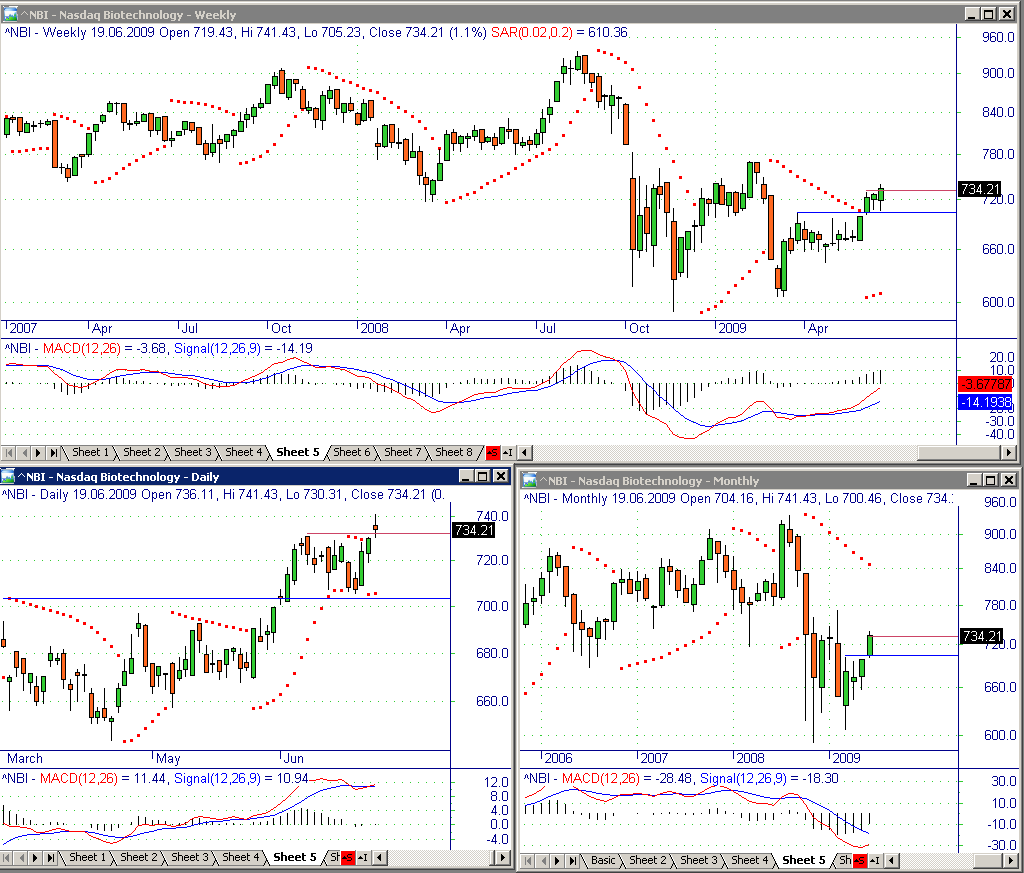The height and width of the screenshot is (873, 1024).
Task: Go to first sheet in Weekly window
Action: click(8, 452)
